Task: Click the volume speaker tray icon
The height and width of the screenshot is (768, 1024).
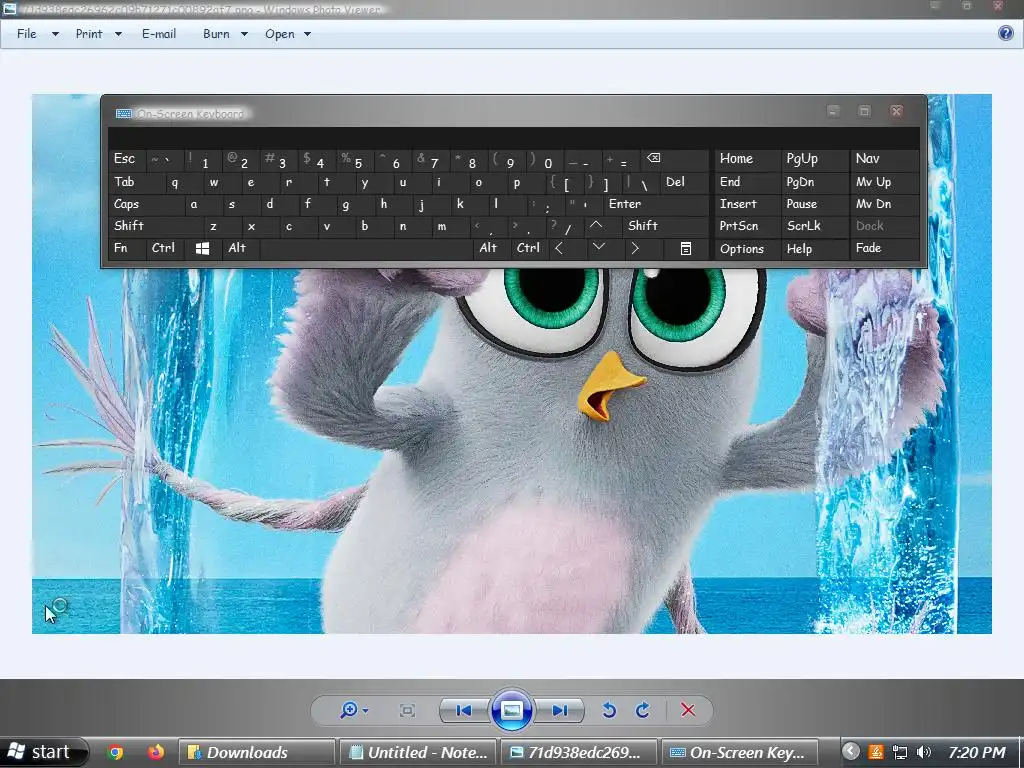Action: 923,752
